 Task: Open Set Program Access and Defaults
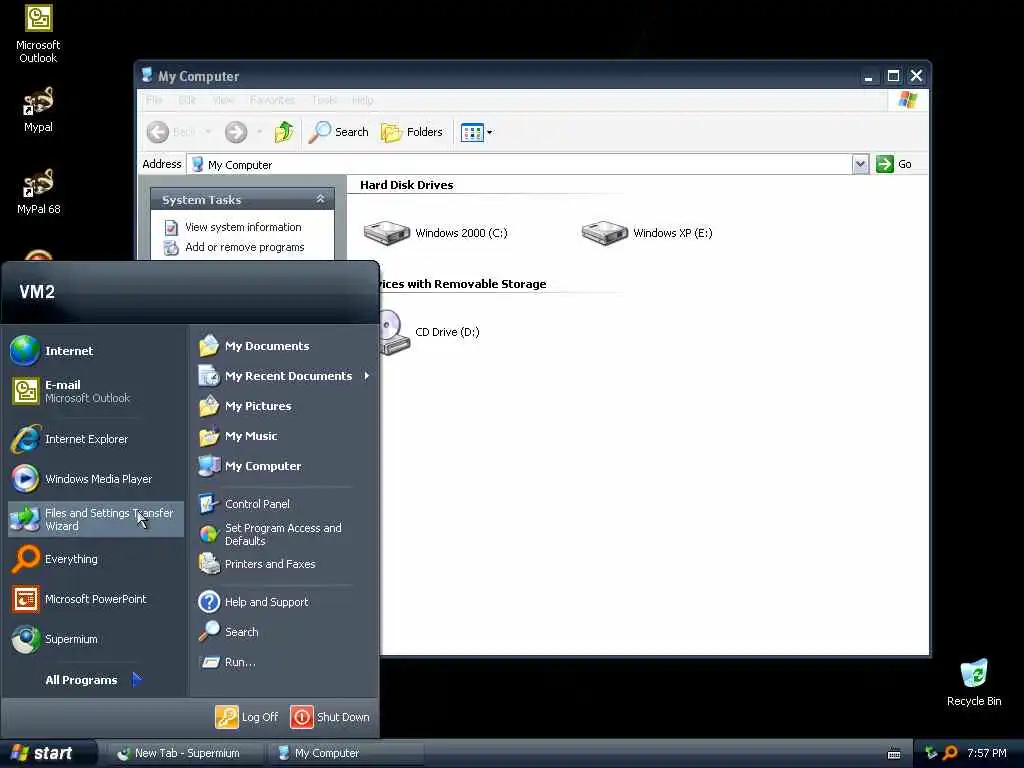[x=283, y=534]
